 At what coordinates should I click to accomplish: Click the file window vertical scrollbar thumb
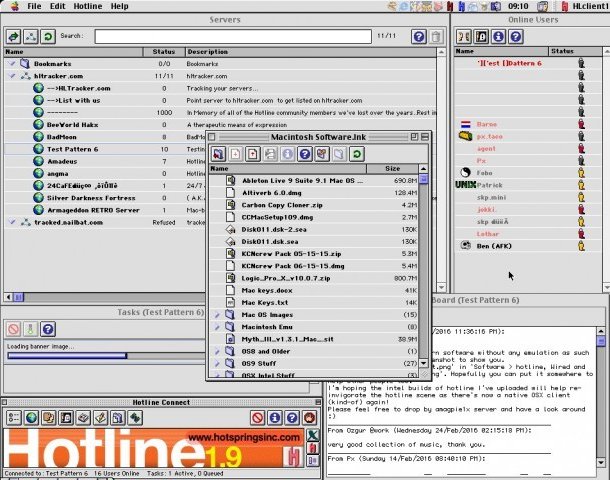(423, 179)
